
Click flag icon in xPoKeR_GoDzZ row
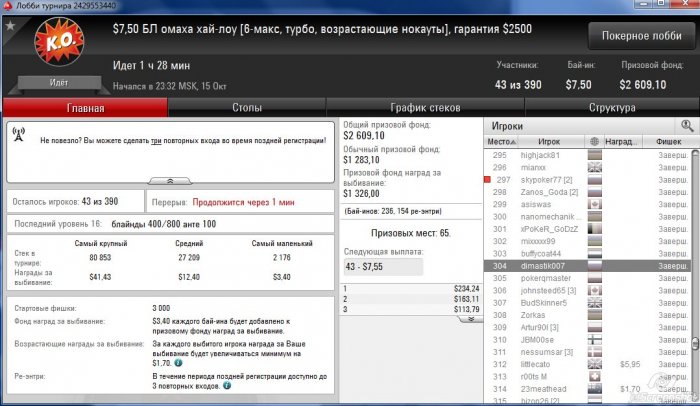click(595, 229)
